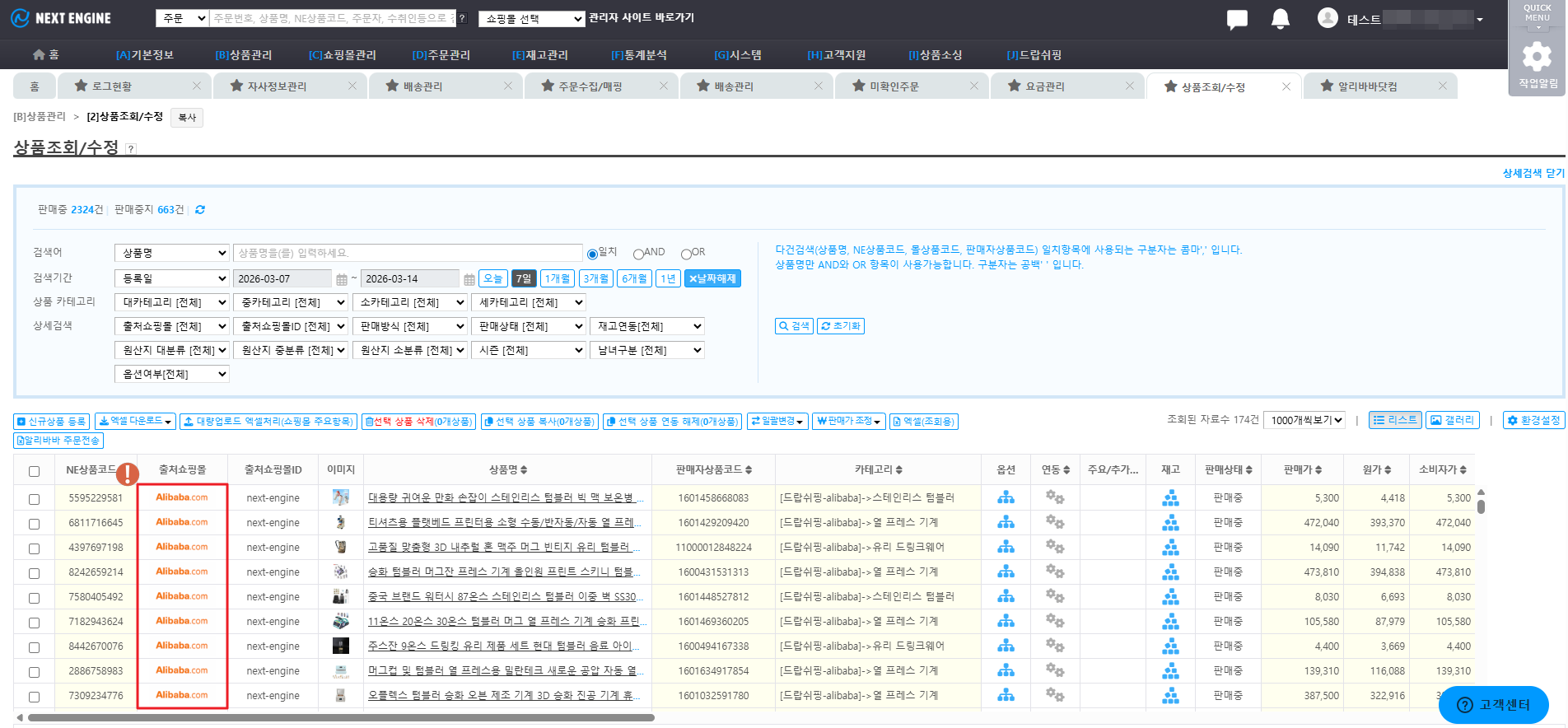Expand the 판매상태 [전체] dropdown
This screenshot has width=1568, height=728.
pyautogui.click(x=528, y=327)
